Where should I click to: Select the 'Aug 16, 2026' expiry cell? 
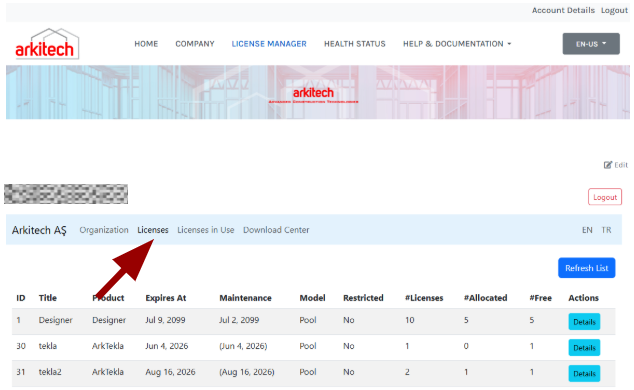(170, 372)
